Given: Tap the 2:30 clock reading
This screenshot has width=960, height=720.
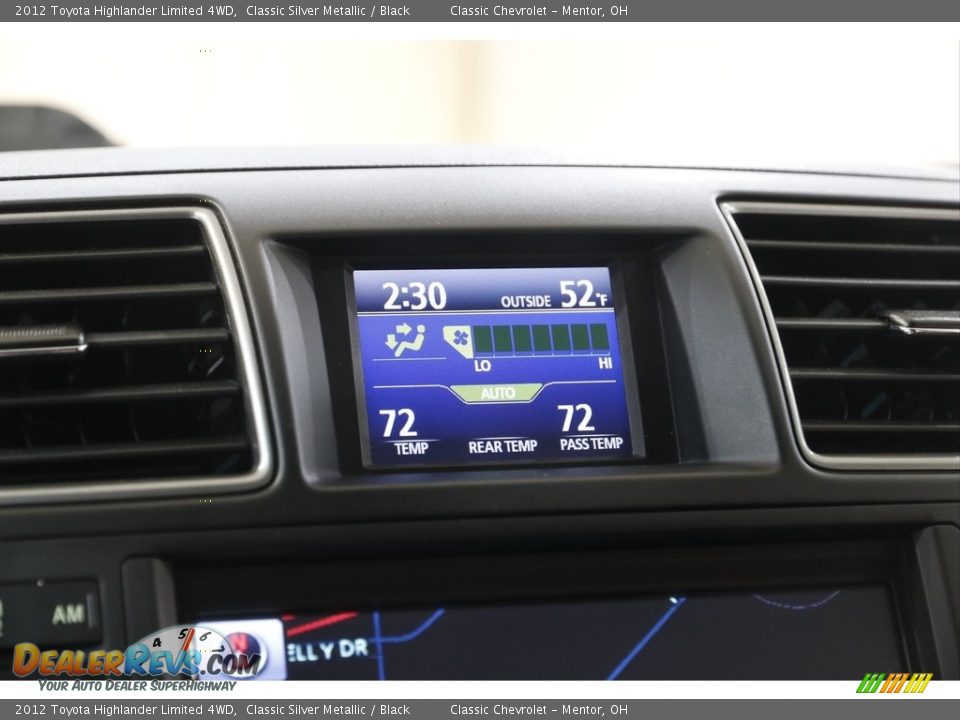Looking at the screenshot, I should pos(414,296).
